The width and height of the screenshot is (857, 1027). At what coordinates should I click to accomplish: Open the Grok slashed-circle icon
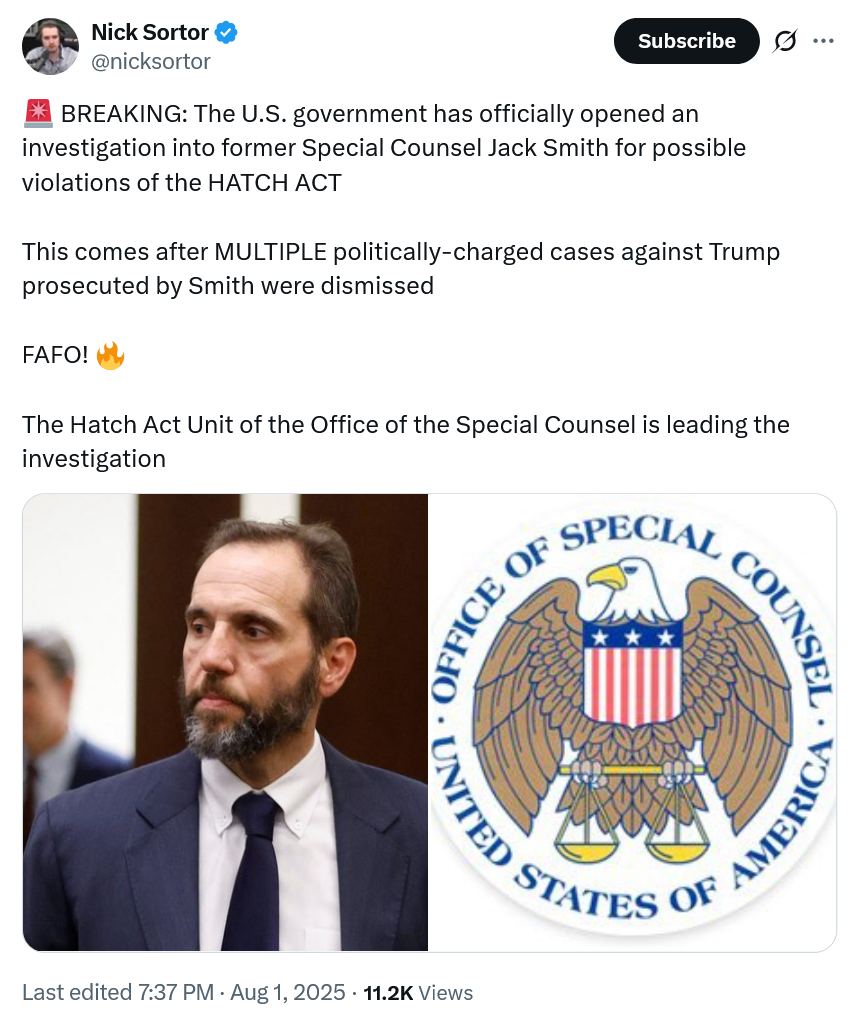click(x=784, y=41)
